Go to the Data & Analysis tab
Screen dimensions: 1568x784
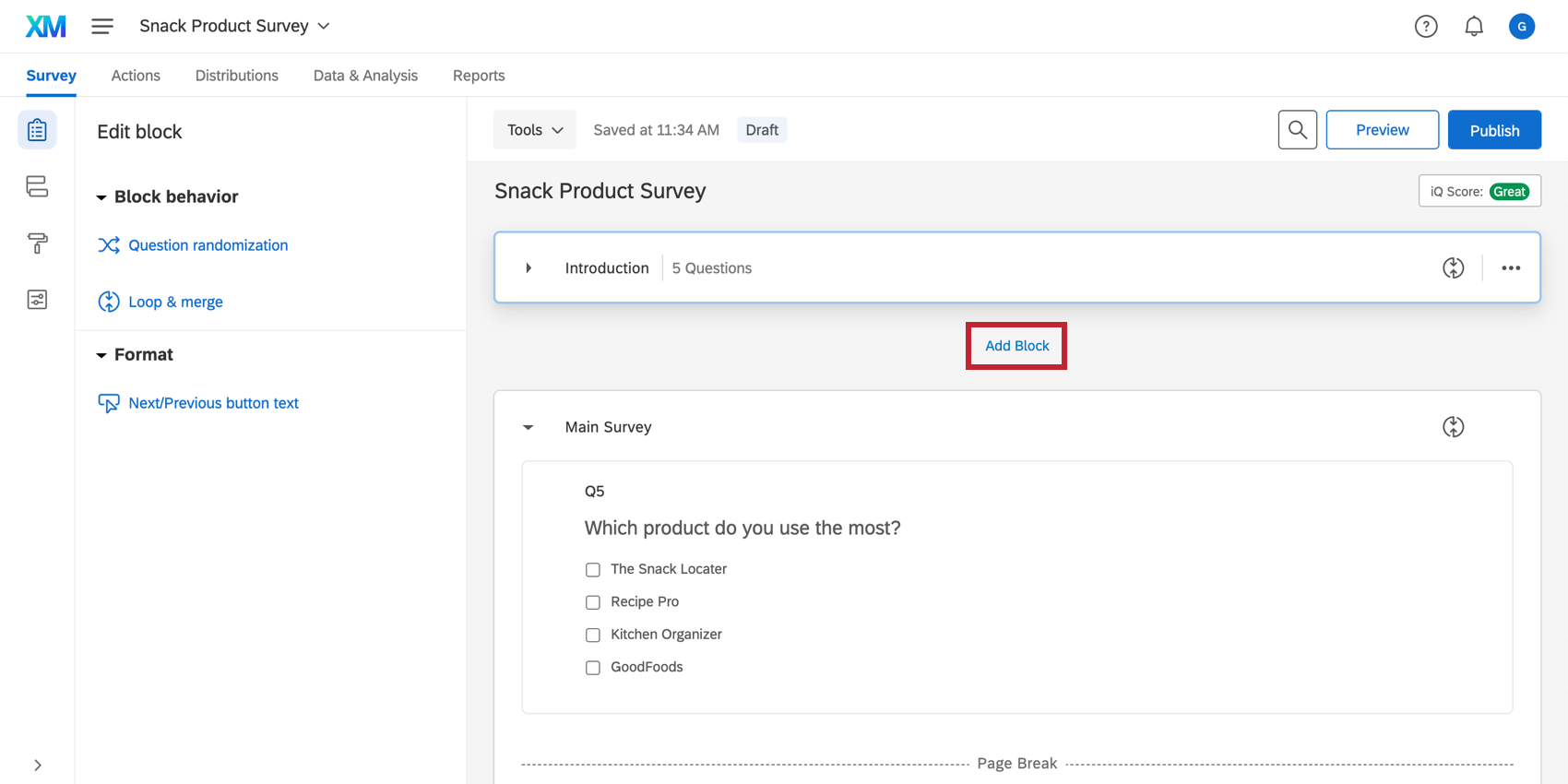pos(365,76)
